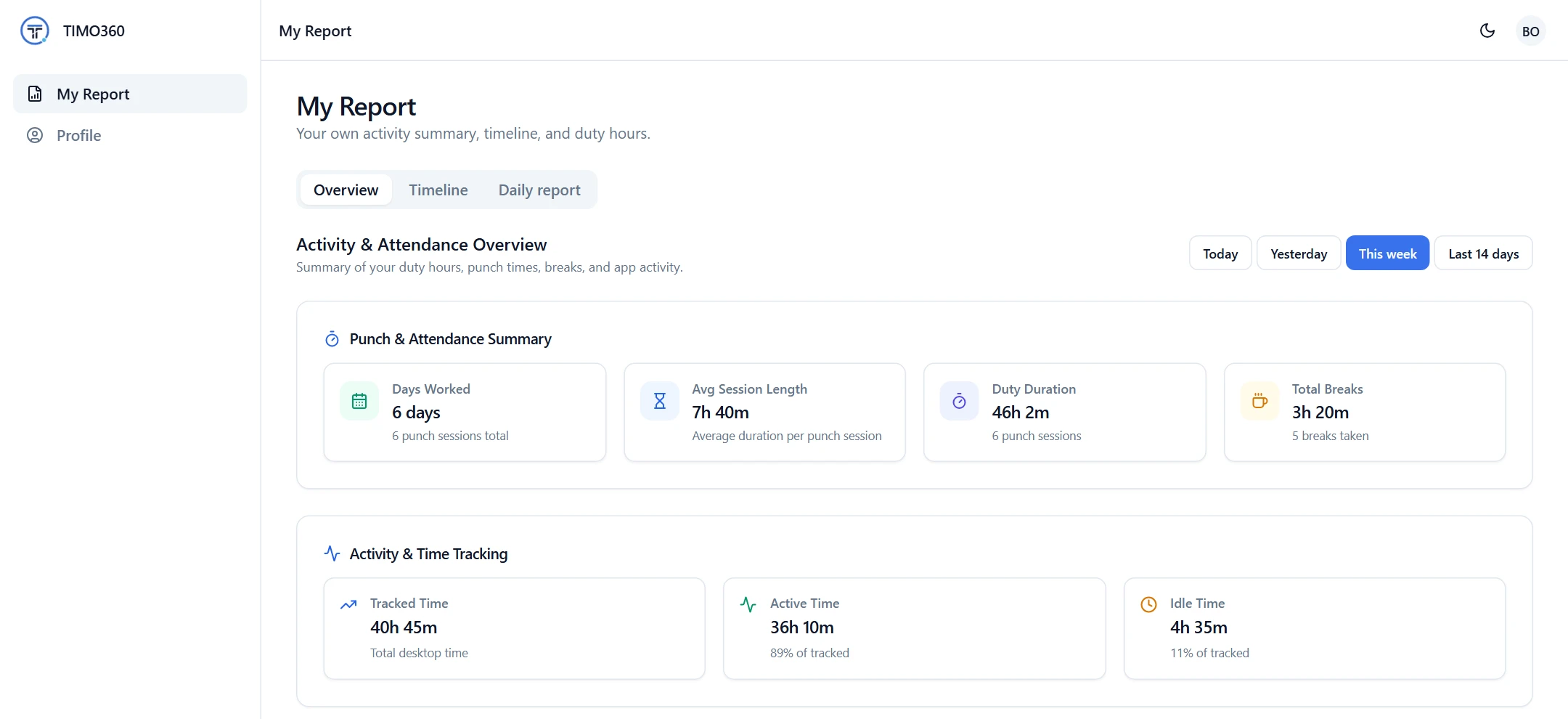Click the '7h 40m' average session value
1568x719 pixels.
pyautogui.click(x=720, y=413)
